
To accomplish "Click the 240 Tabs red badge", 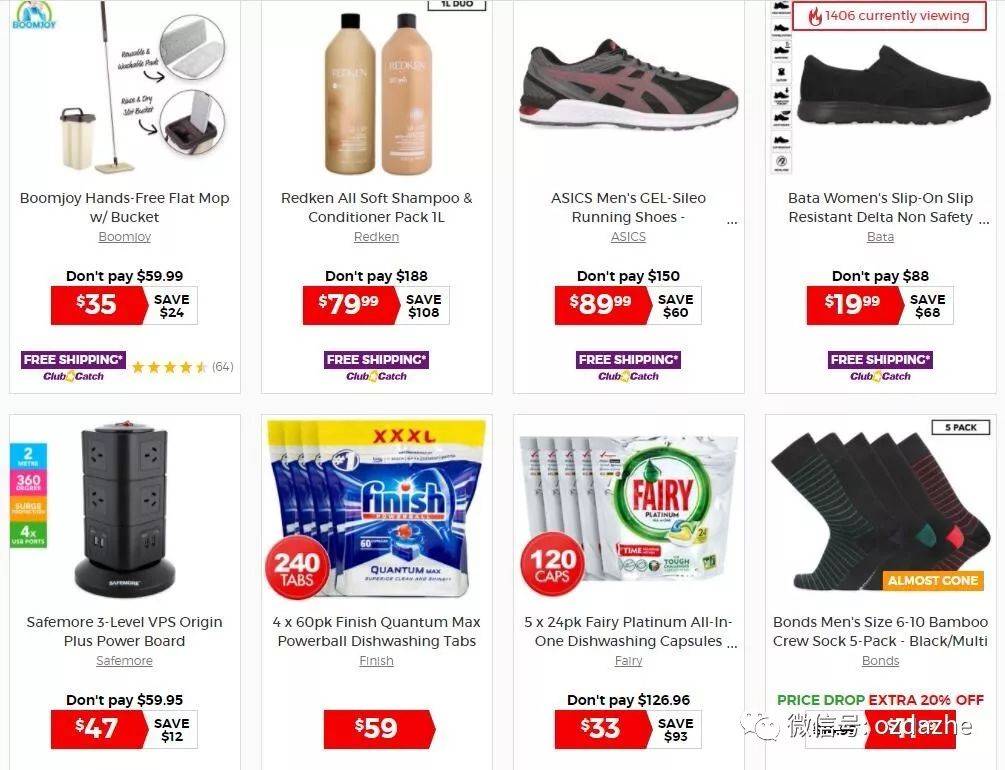I will (x=297, y=567).
